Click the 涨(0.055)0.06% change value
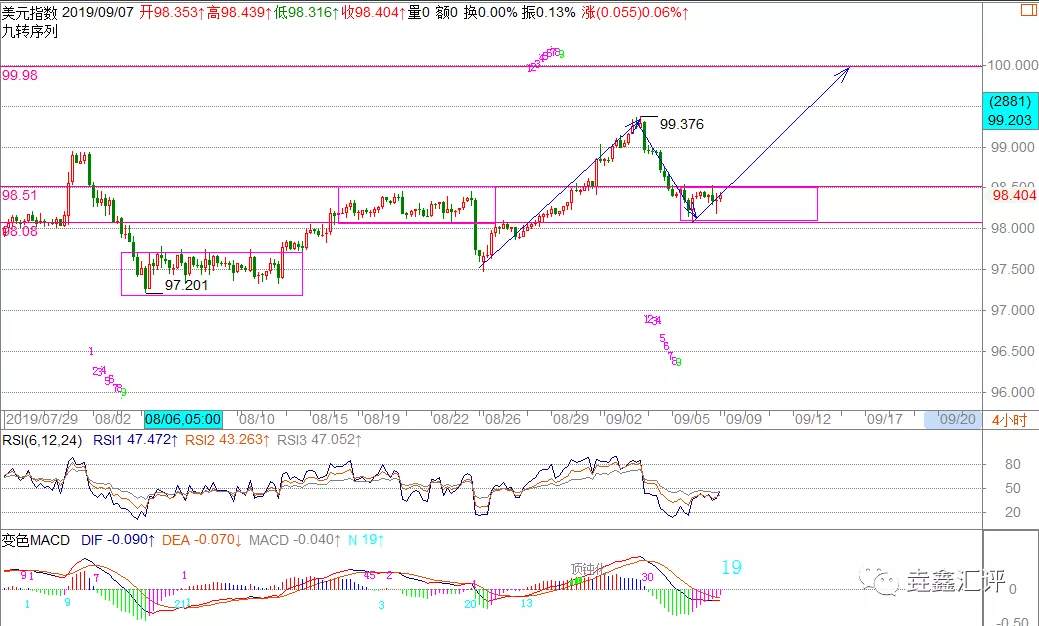Viewport: 1039px width, 626px height. coord(635,12)
